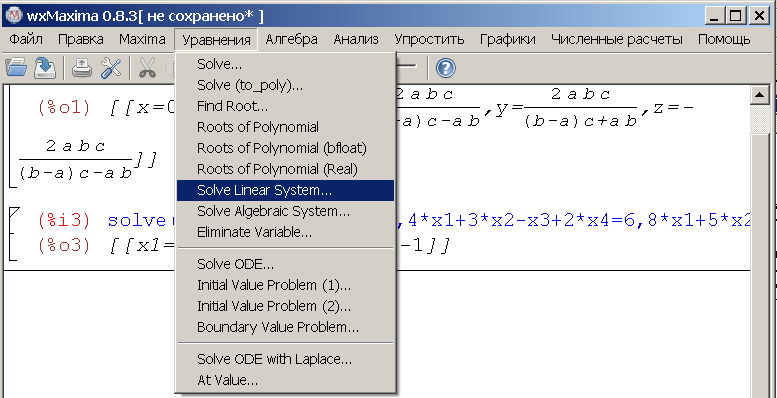This screenshot has height=398, width=777.
Task: Choose Solve (to_poly)... entry
Action: coord(285,85)
